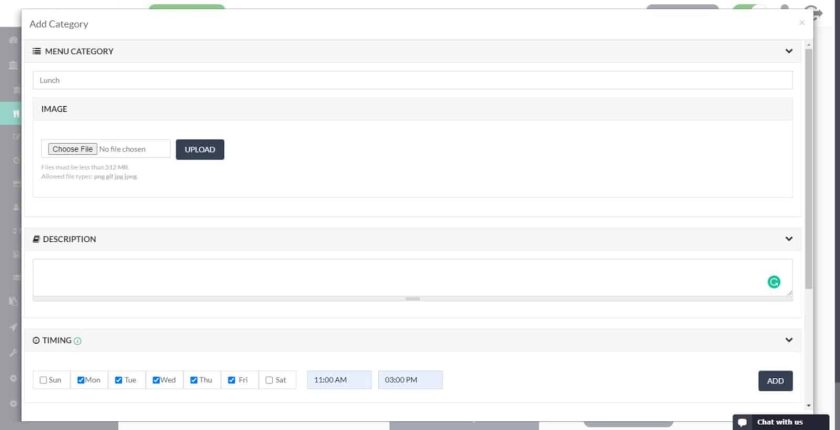Click the Add timing button
840x430 pixels.
pyautogui.click(x=775, y=381)
